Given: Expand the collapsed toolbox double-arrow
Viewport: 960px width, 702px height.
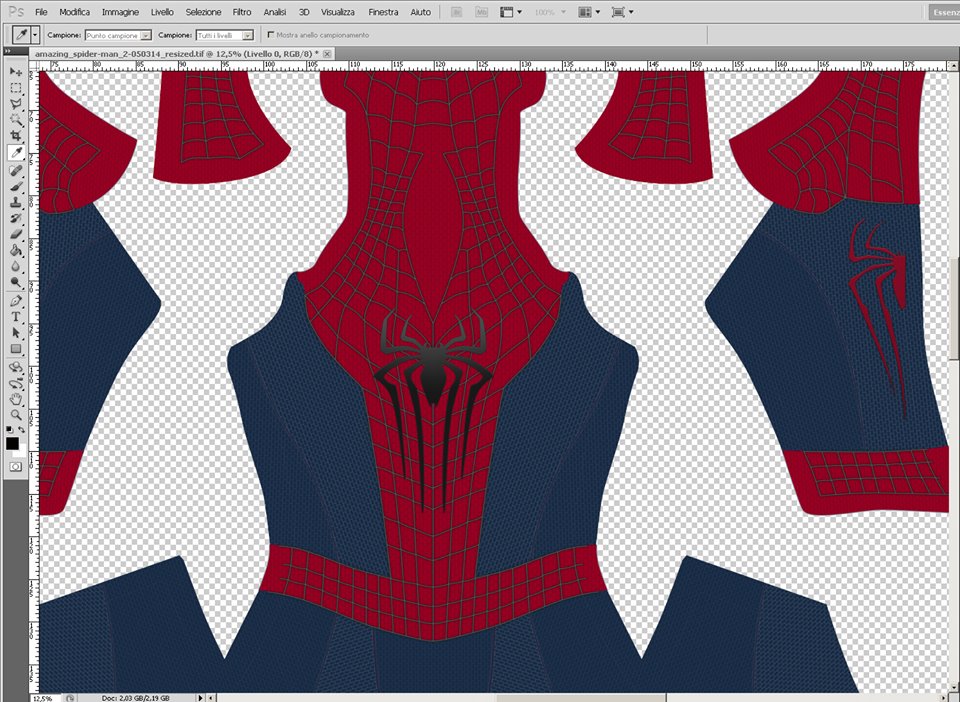Looking at the screenshot, I should [x=8, y=52].
